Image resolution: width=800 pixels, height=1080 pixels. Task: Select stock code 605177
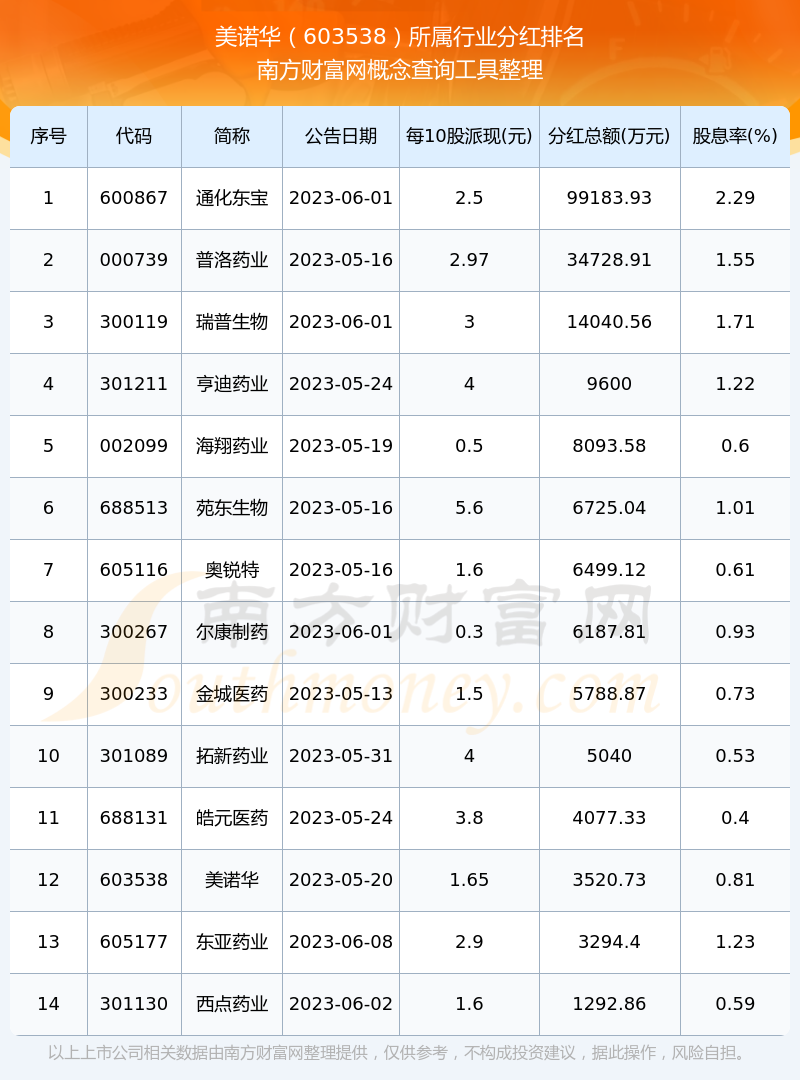(x=134, y=942)
